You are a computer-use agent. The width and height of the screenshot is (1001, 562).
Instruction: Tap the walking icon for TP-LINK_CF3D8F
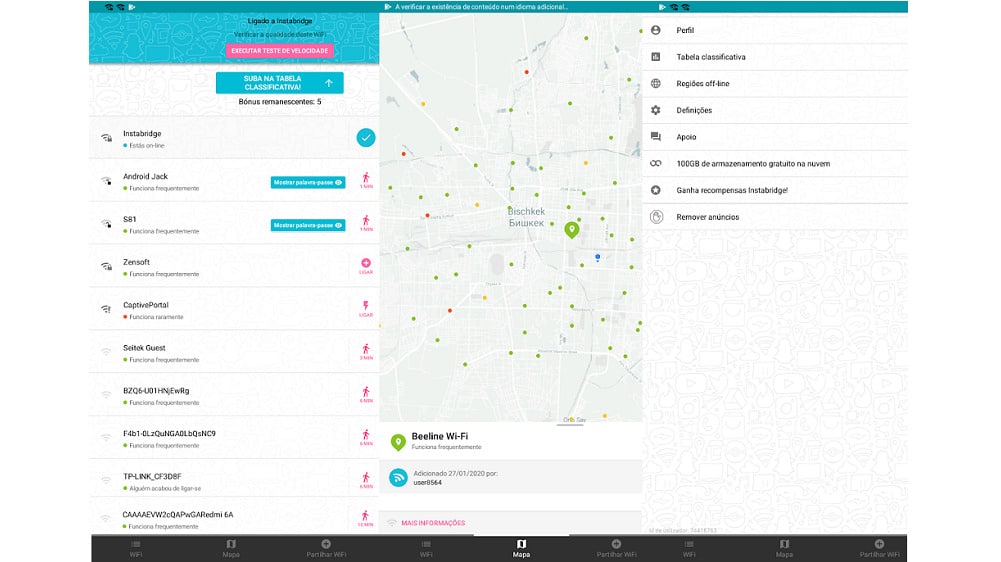coord(366,480)
